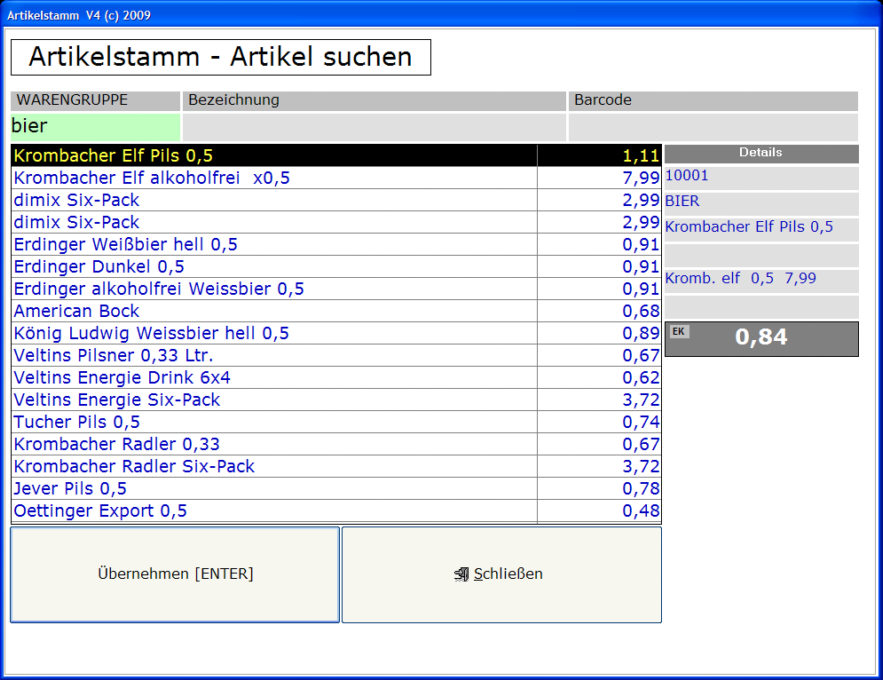Click 'Krombacher Elf Pils 0,5' in Details panel
This screenshot has height=680, width=883.
coord(761,229)
